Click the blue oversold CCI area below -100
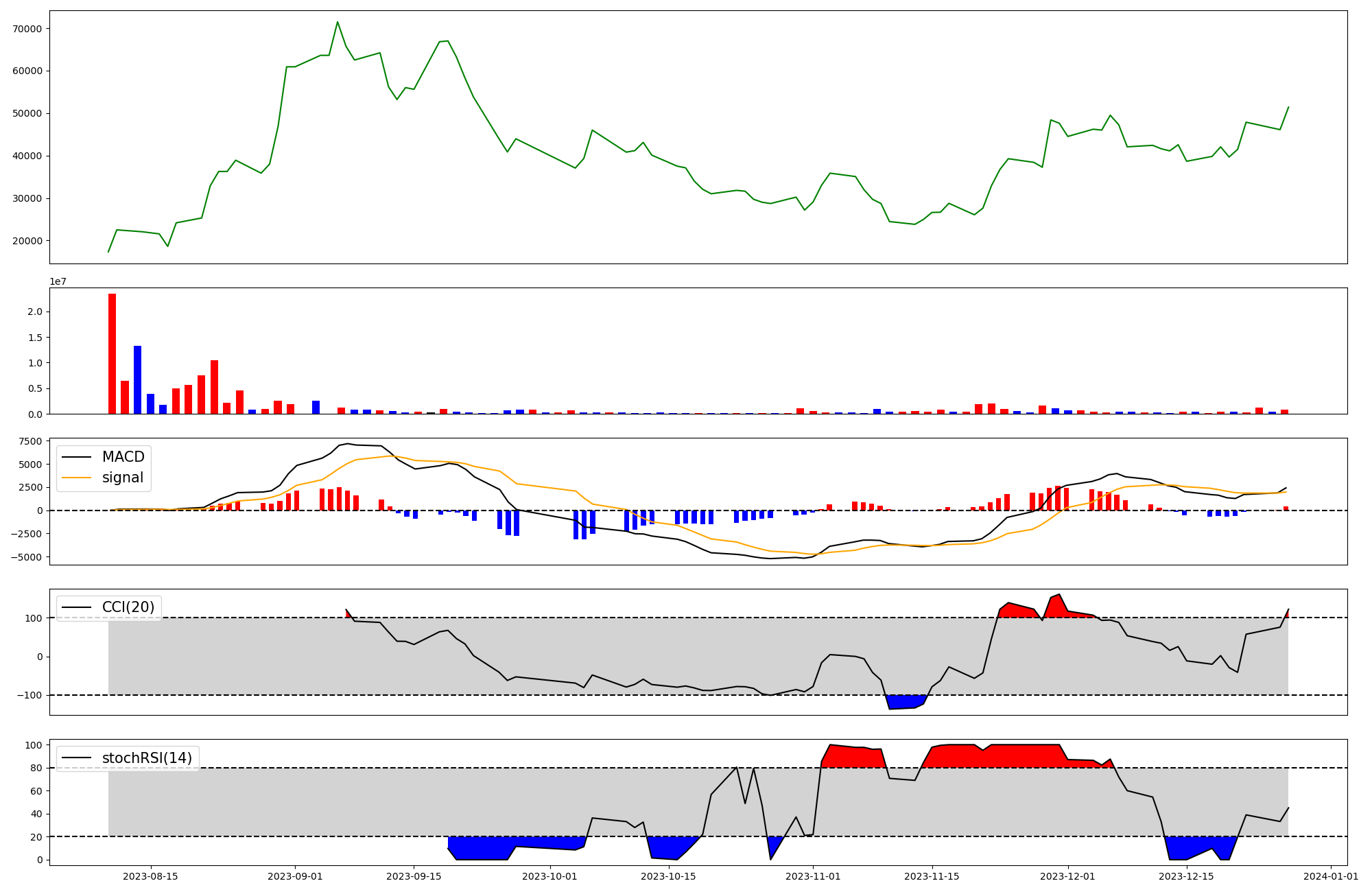 904,701
